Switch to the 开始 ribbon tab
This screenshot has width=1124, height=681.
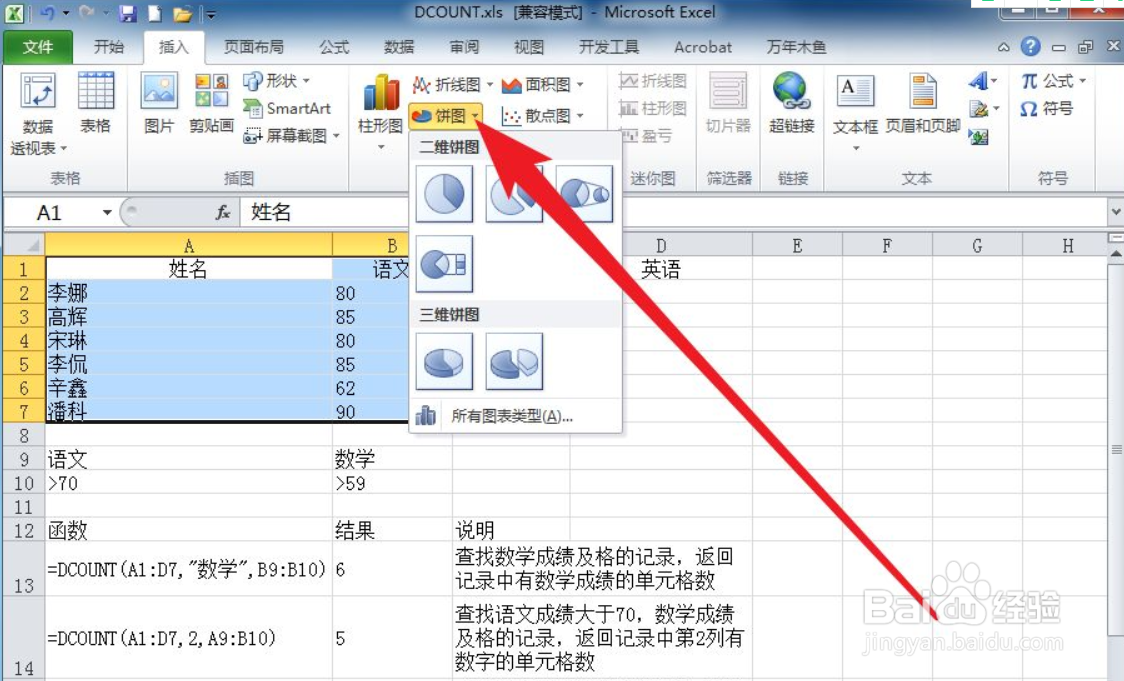110,46
